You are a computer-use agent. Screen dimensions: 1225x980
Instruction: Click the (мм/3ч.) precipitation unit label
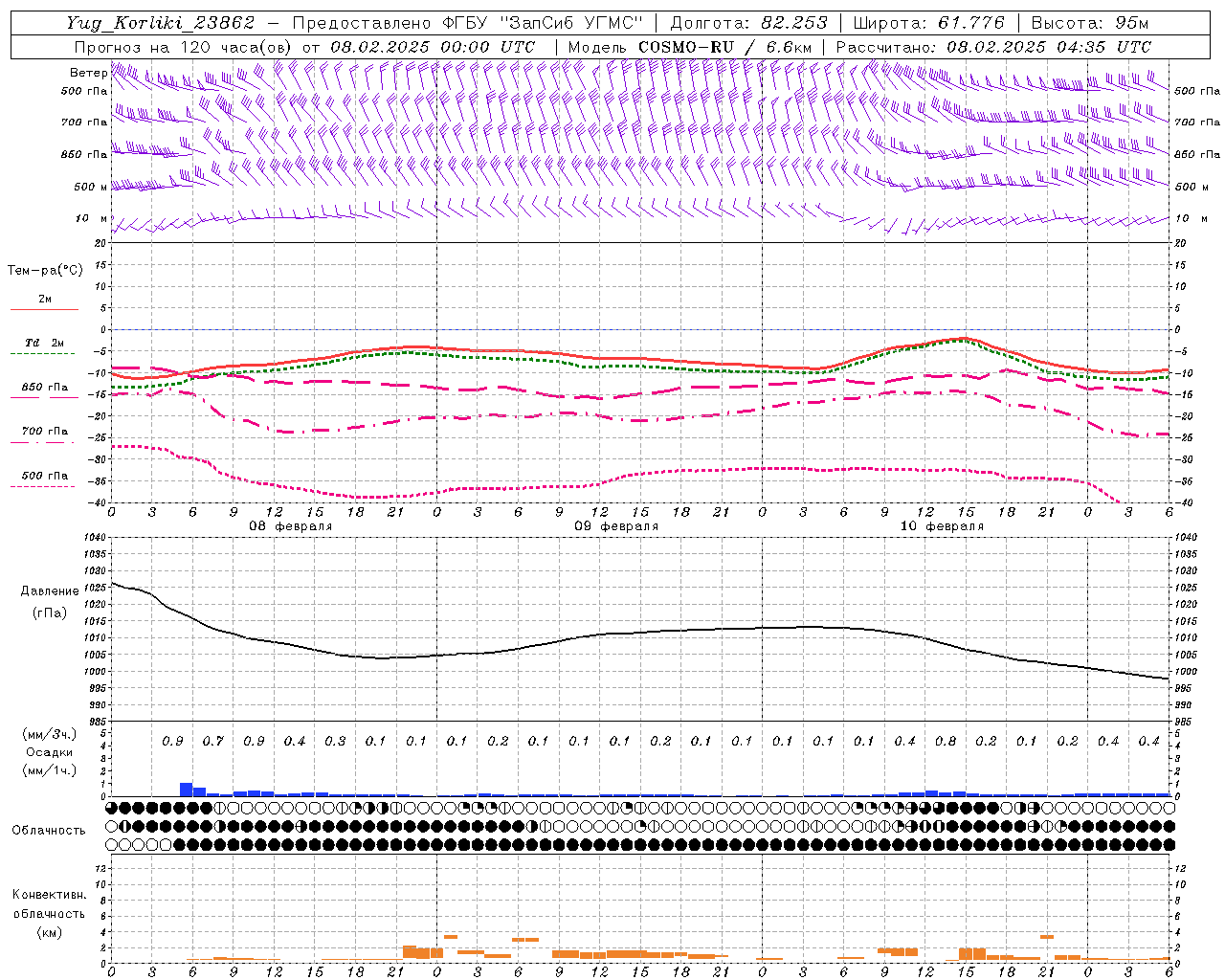pyautogui.click(x=50, y=734)
